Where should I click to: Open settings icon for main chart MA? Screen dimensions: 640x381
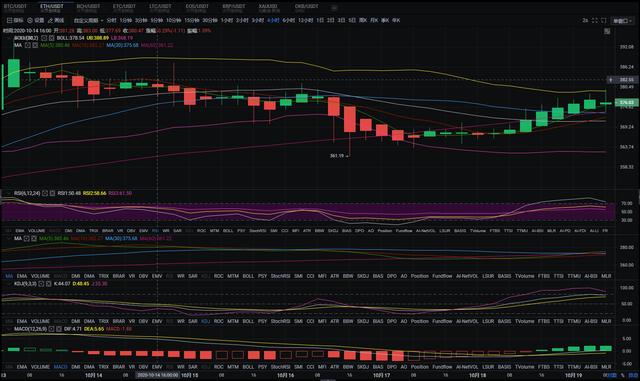pos(27,45)
